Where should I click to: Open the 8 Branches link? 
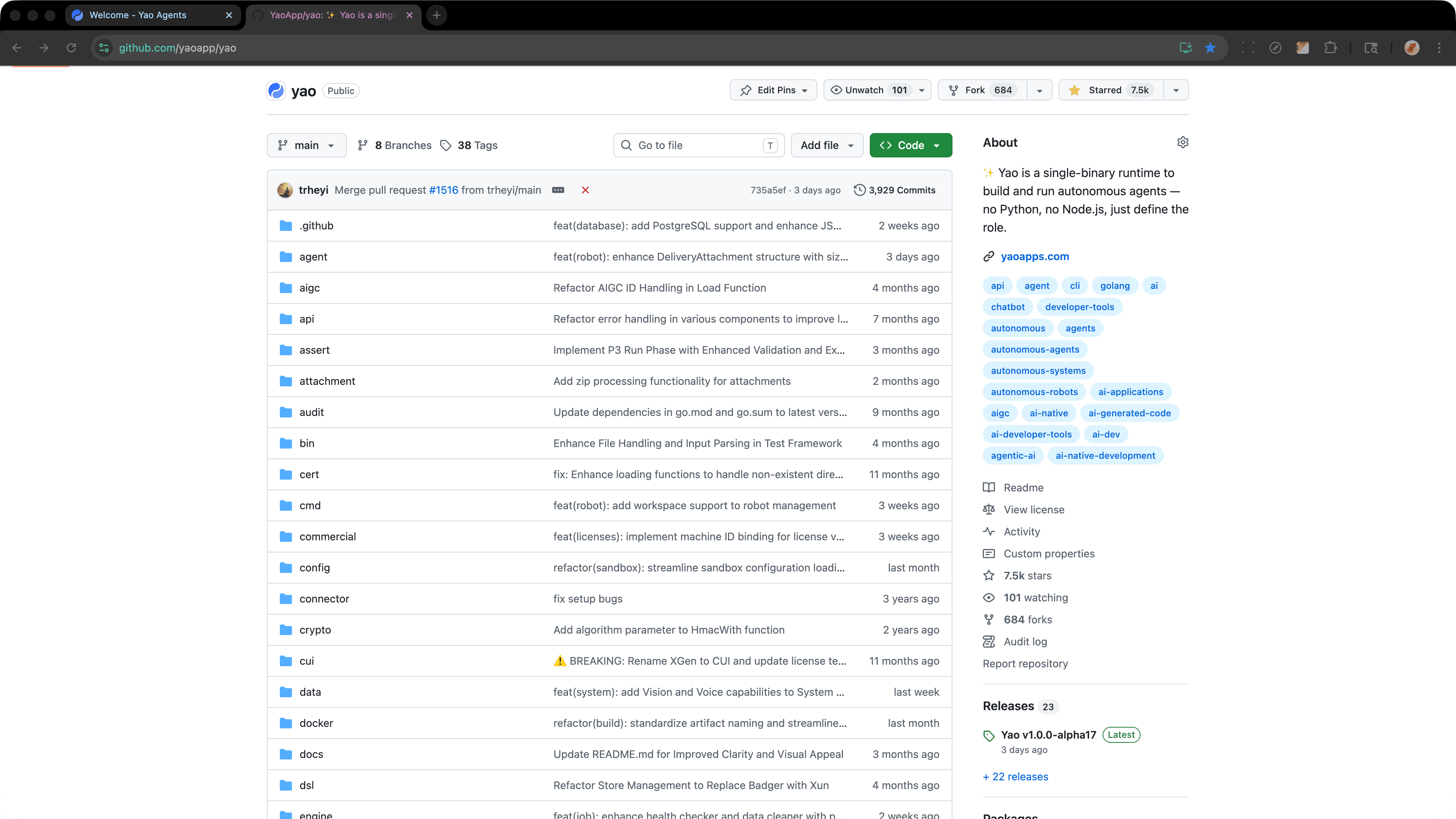tap(394, 145)
